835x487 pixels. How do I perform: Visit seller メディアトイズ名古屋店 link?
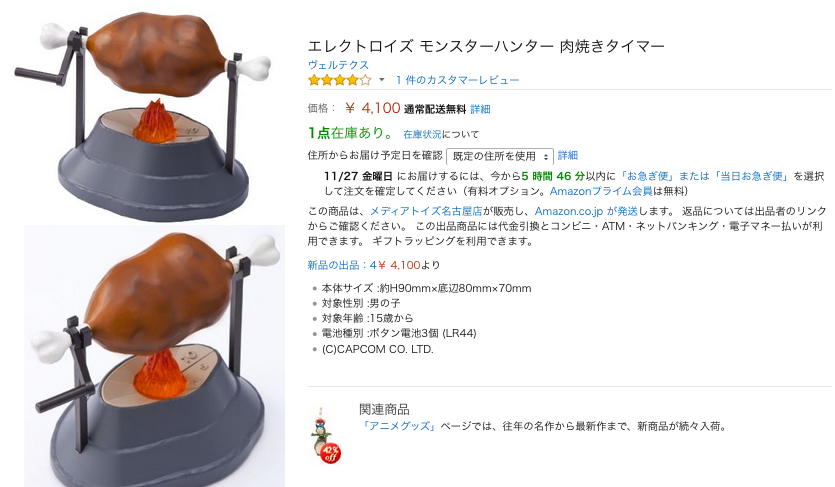point(426,211)
